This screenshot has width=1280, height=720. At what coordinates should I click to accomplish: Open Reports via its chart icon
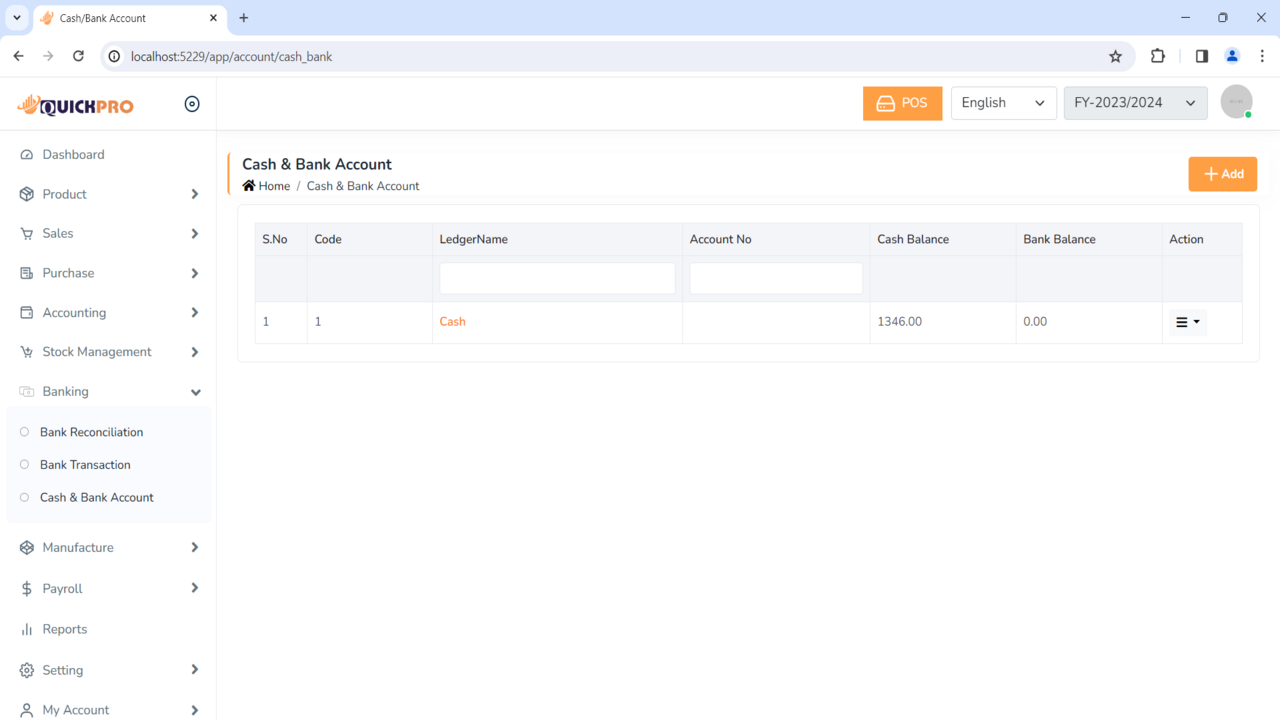coord(28,629)
